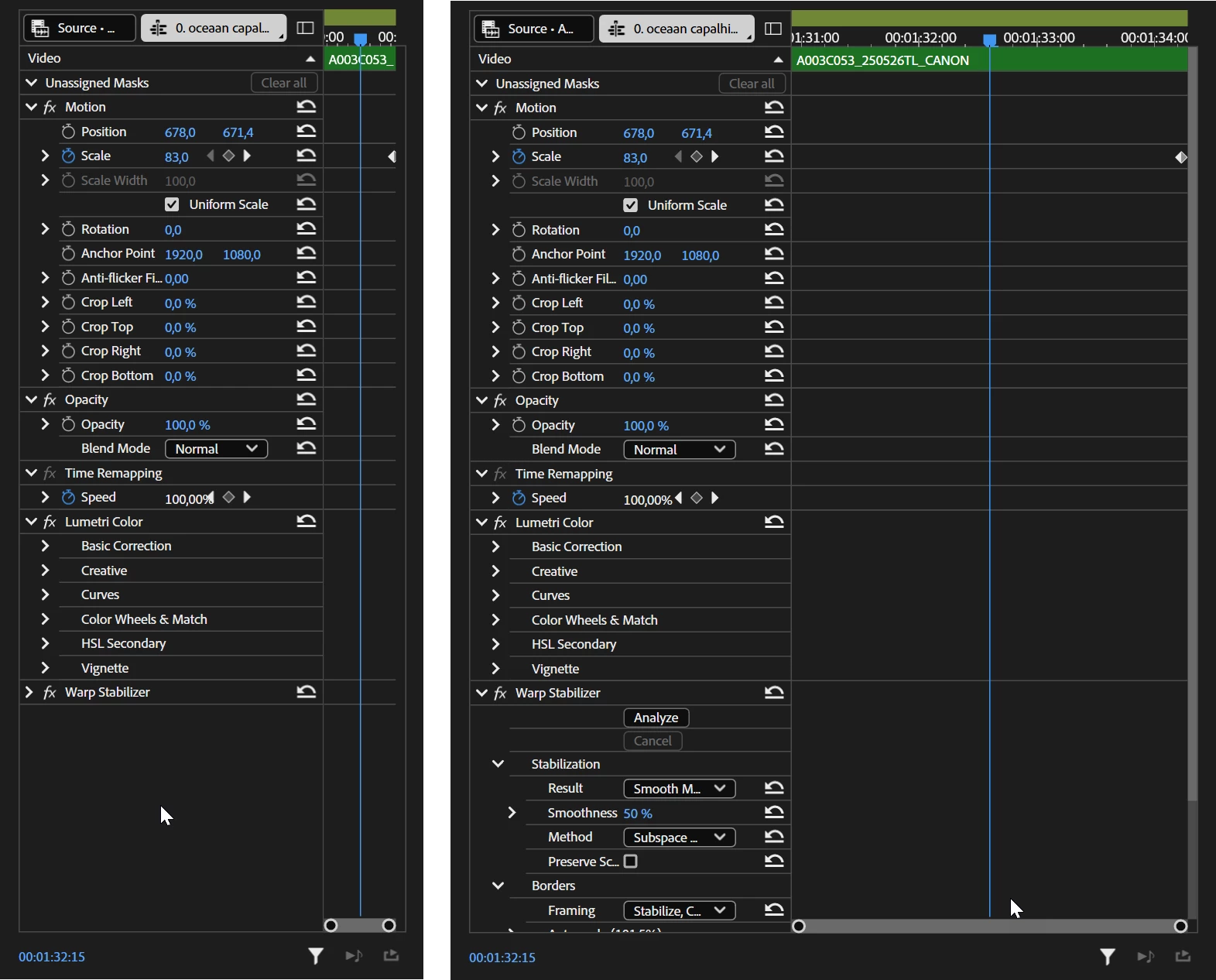The height and width of the screenshot is (980, 1216).
Task: Click export frame icon in right panel
Action: 1183,957
